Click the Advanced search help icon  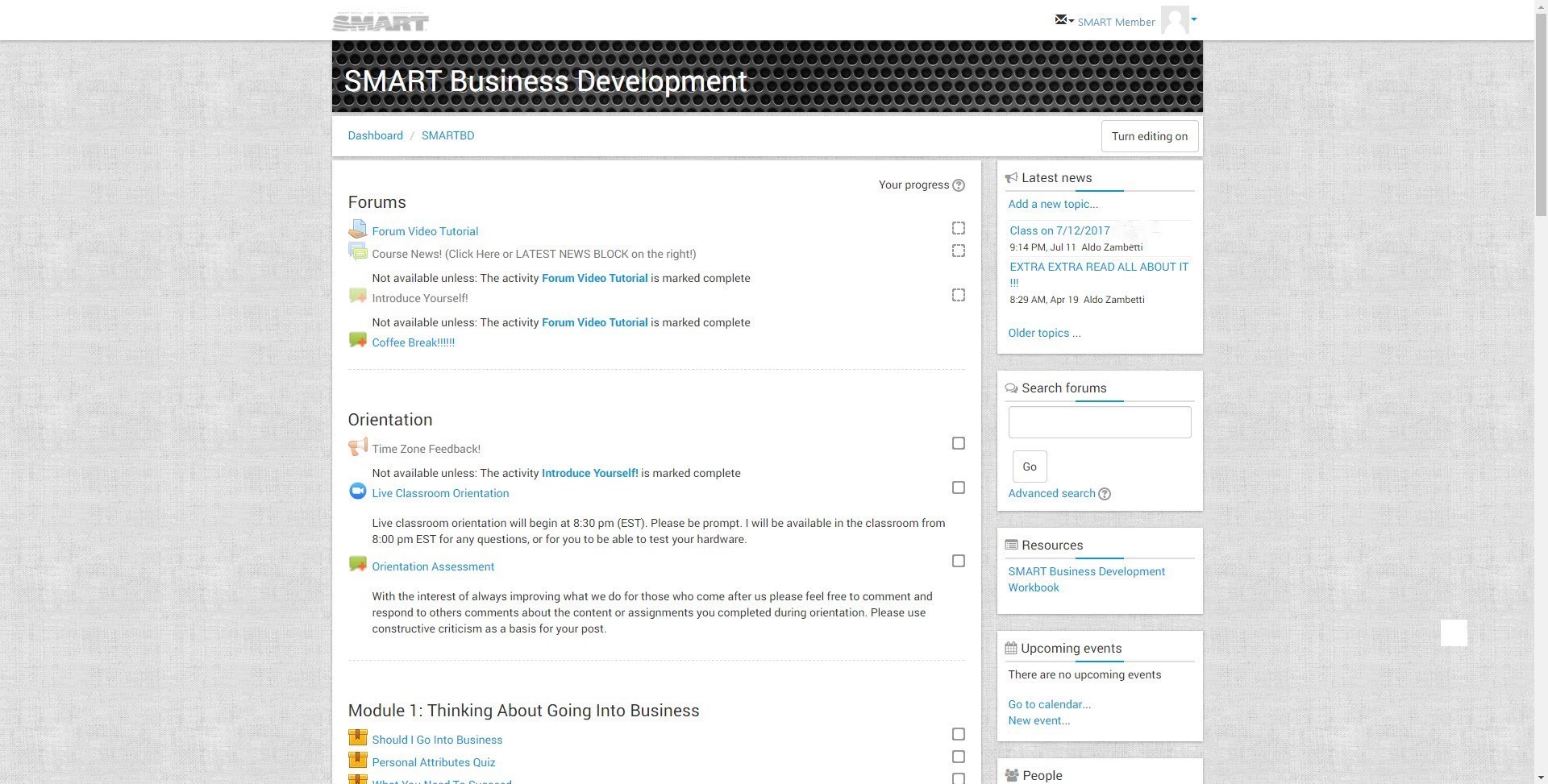click(1105, 494)
